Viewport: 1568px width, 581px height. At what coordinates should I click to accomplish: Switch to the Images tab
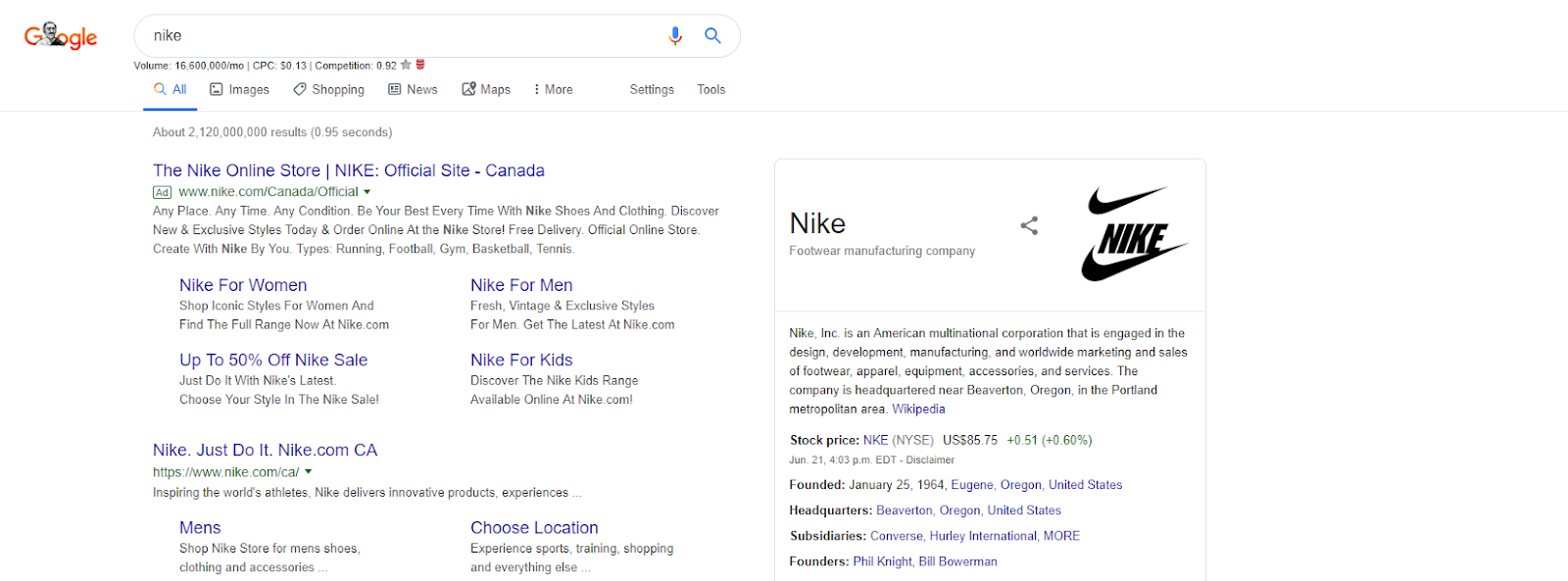tap(239, 89)
